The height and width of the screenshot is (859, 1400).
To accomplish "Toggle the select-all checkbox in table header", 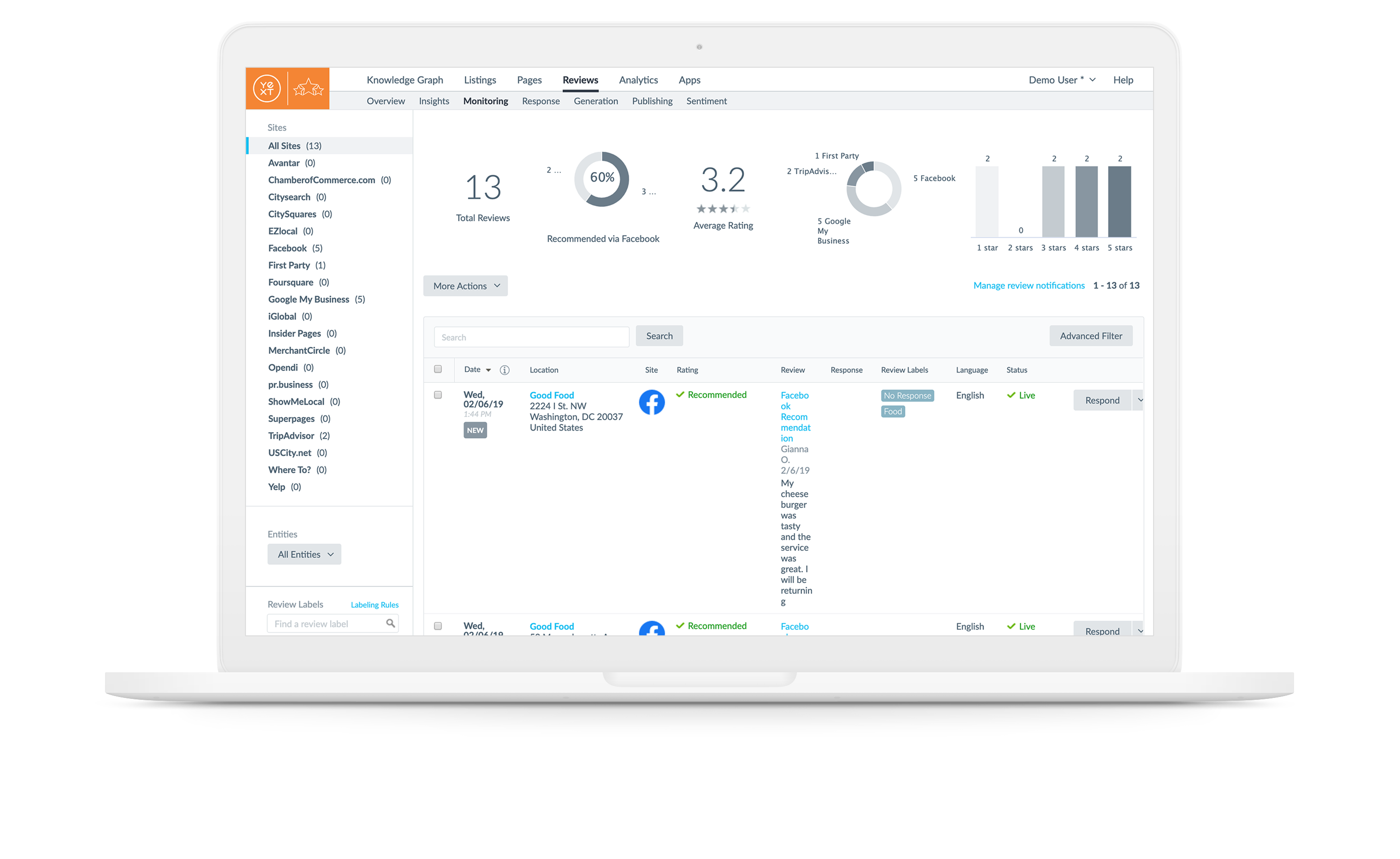I will tap(438, 370).
